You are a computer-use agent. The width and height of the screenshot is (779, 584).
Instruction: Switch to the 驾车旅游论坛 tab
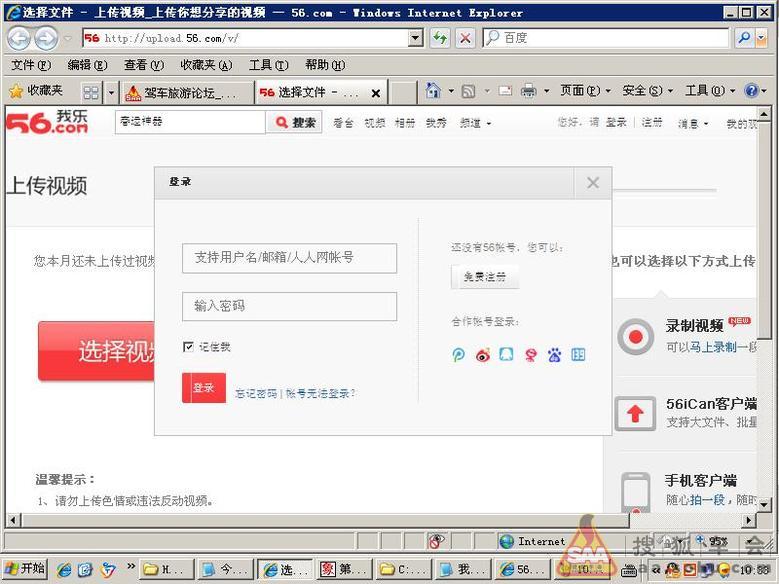click(187, 92)
